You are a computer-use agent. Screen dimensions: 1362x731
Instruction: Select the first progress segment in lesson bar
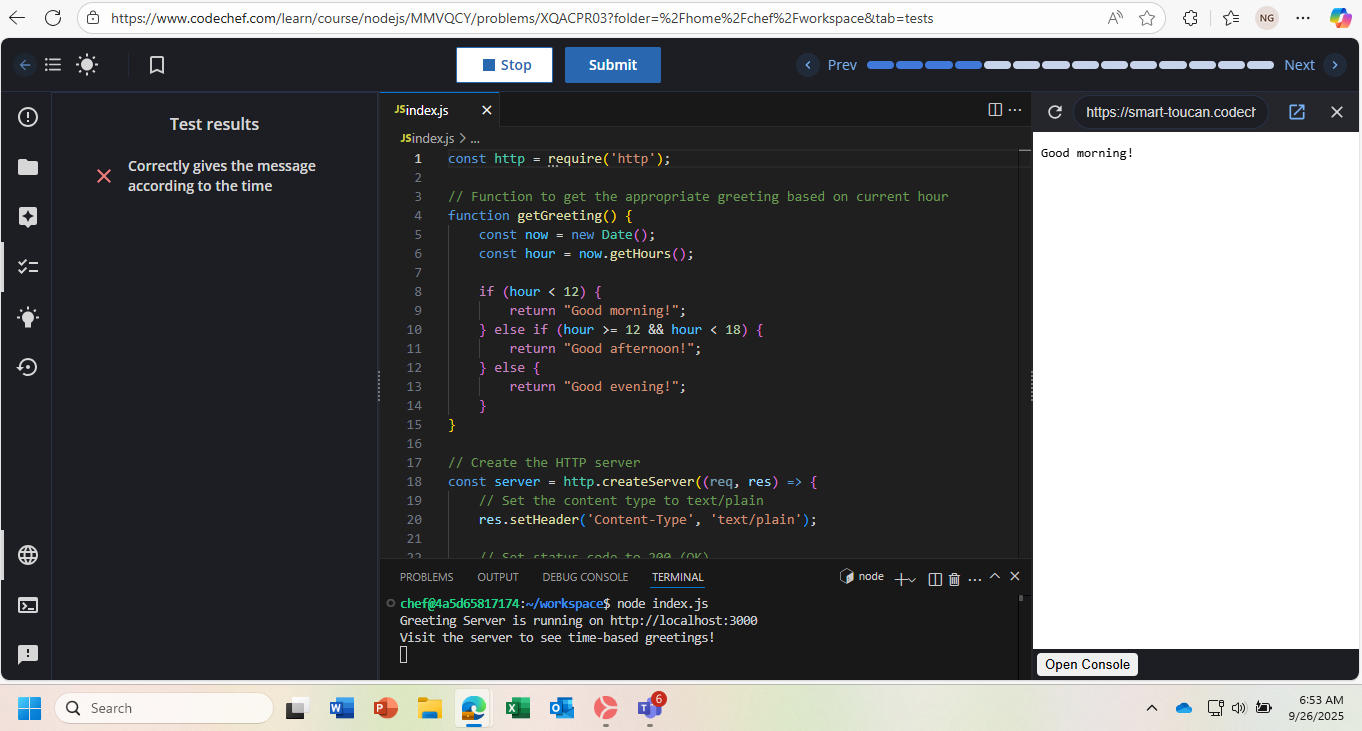tap(880, 65)
